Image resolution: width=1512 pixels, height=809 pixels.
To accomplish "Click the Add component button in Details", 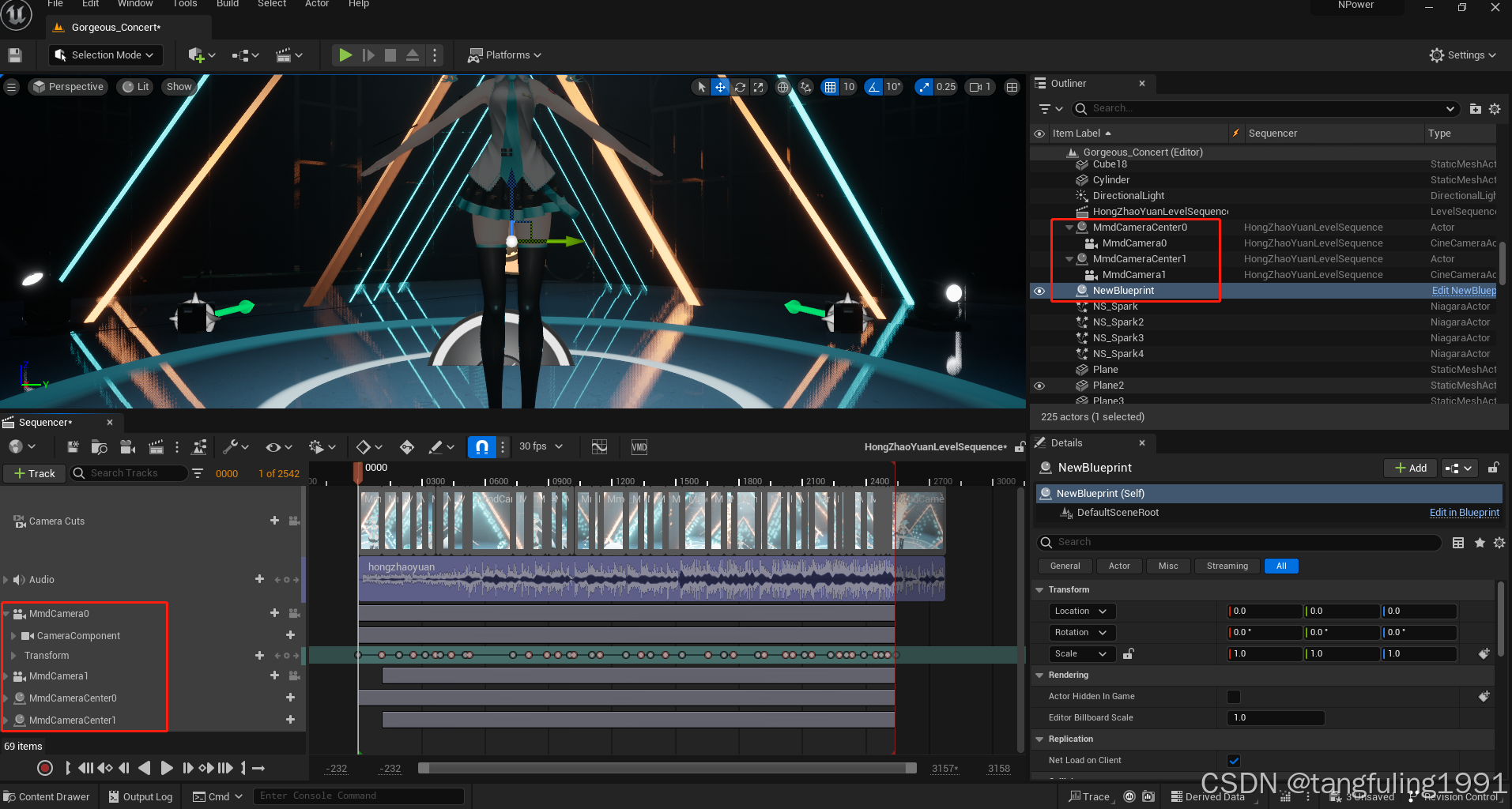I will pyautogui.click(x=1410, y=468).
